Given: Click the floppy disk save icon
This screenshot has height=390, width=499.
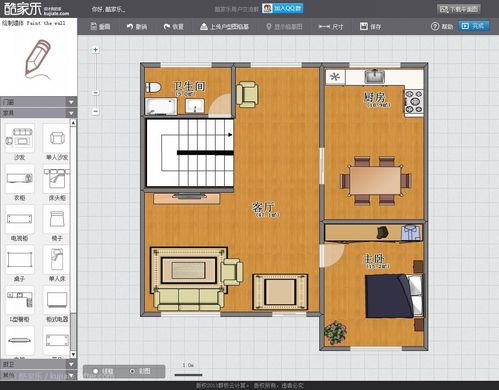Looking at the screenshot, I should pos(364,26).
